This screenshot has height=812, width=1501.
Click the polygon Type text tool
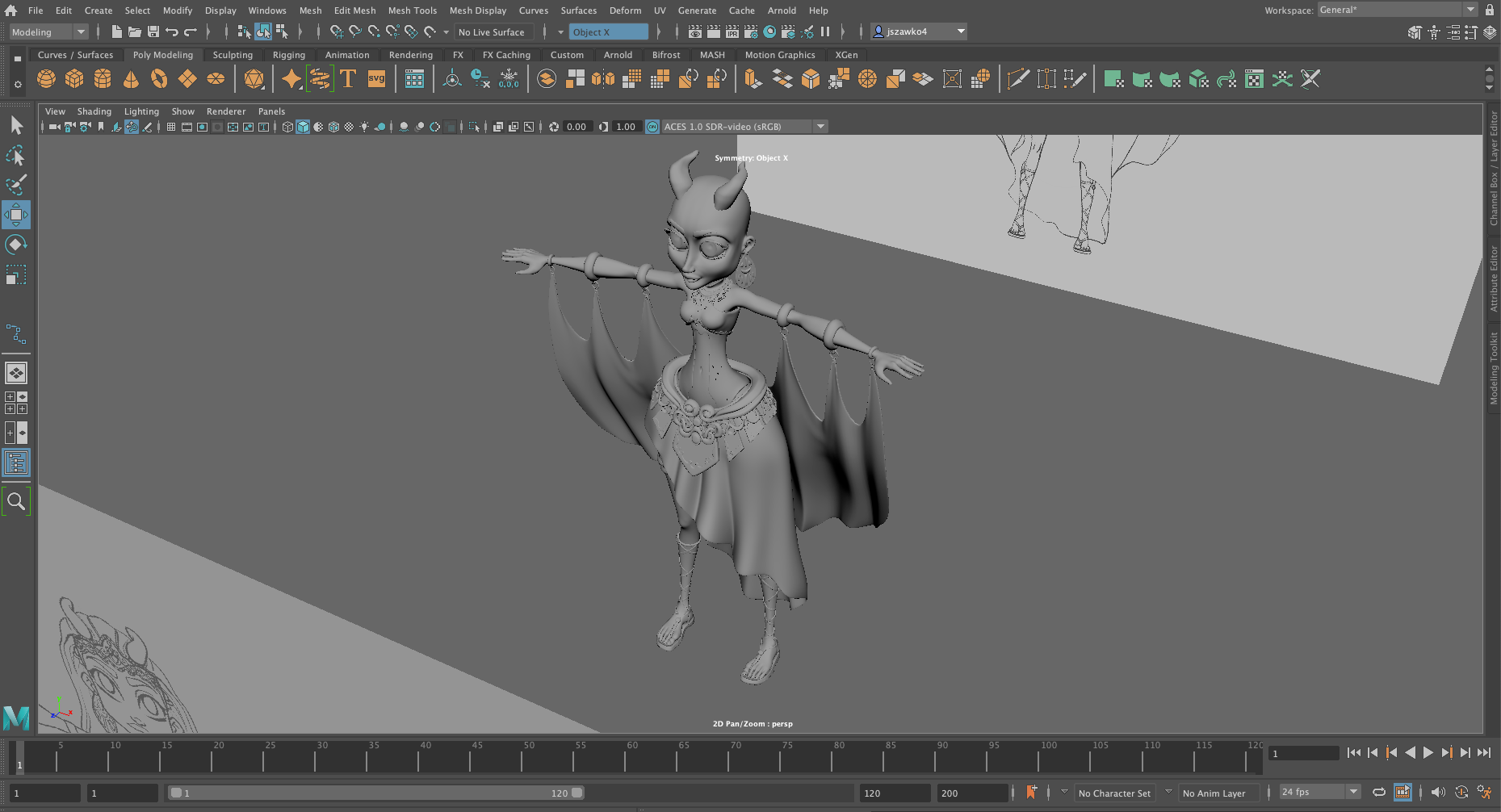click(x=348, y=79)
